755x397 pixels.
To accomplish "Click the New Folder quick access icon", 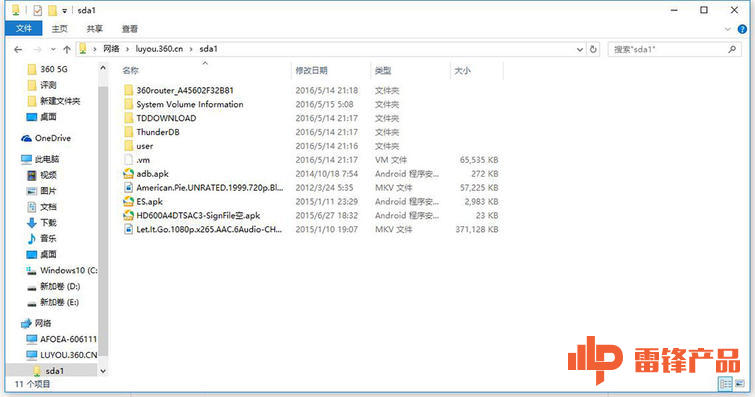I will (x=52, y=10).
